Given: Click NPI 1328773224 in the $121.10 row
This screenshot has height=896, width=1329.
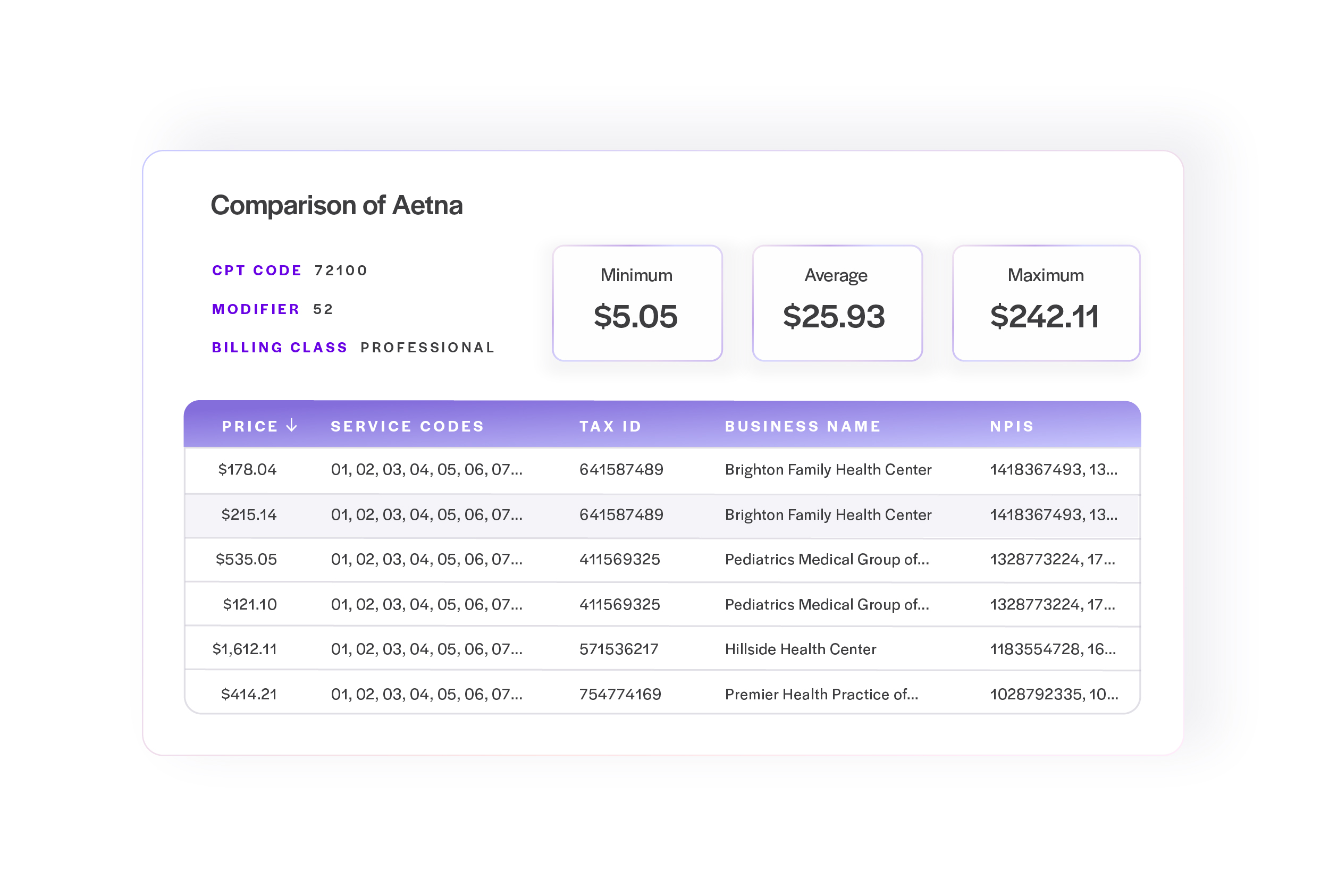Looking at the screenshot, I should click(x=1052, y=605).
